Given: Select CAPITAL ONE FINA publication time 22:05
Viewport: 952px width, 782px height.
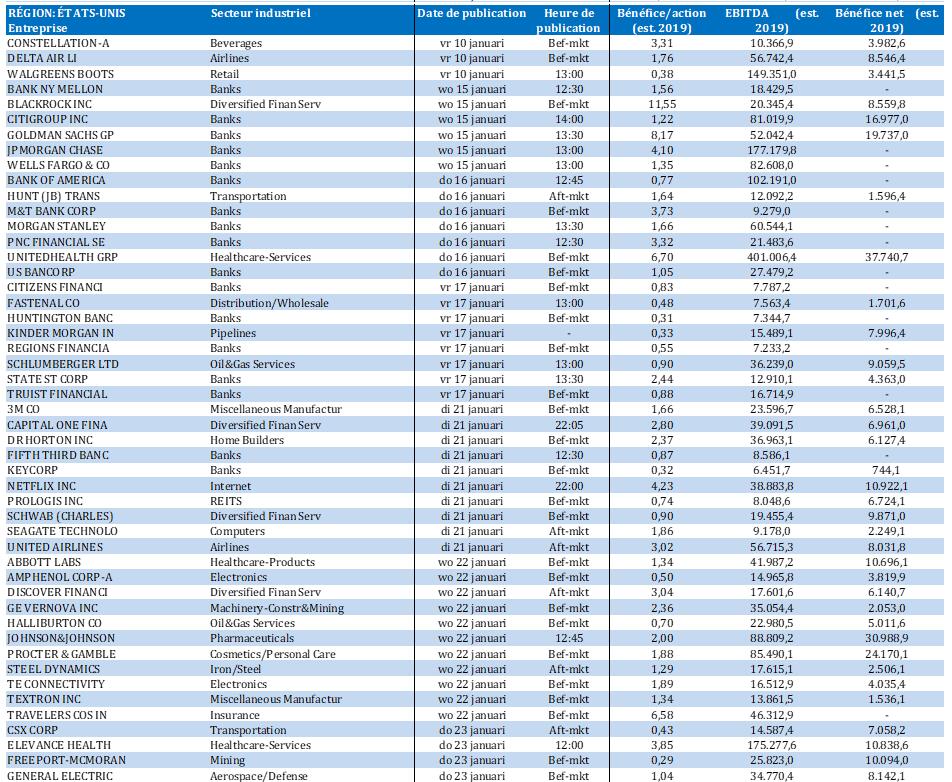Looking at the screenshot, I should (568, 425).
